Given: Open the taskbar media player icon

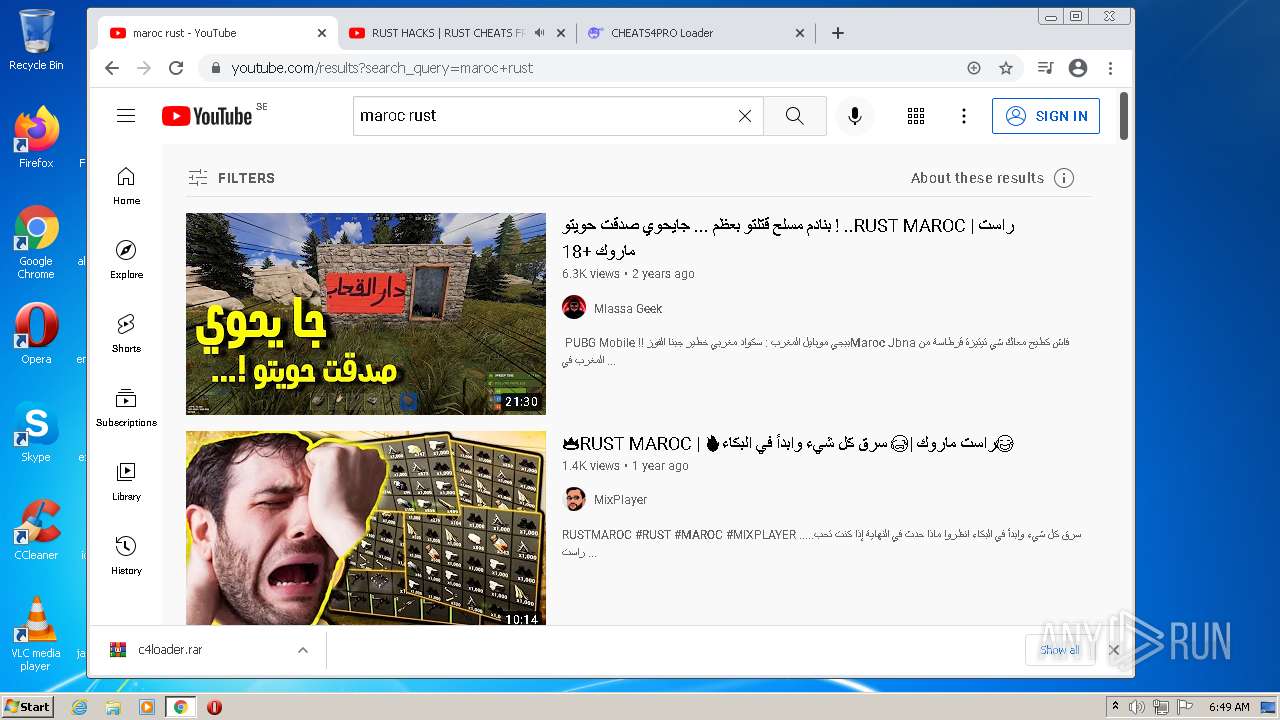Looking at the screenshot, I should coord(147,707).
